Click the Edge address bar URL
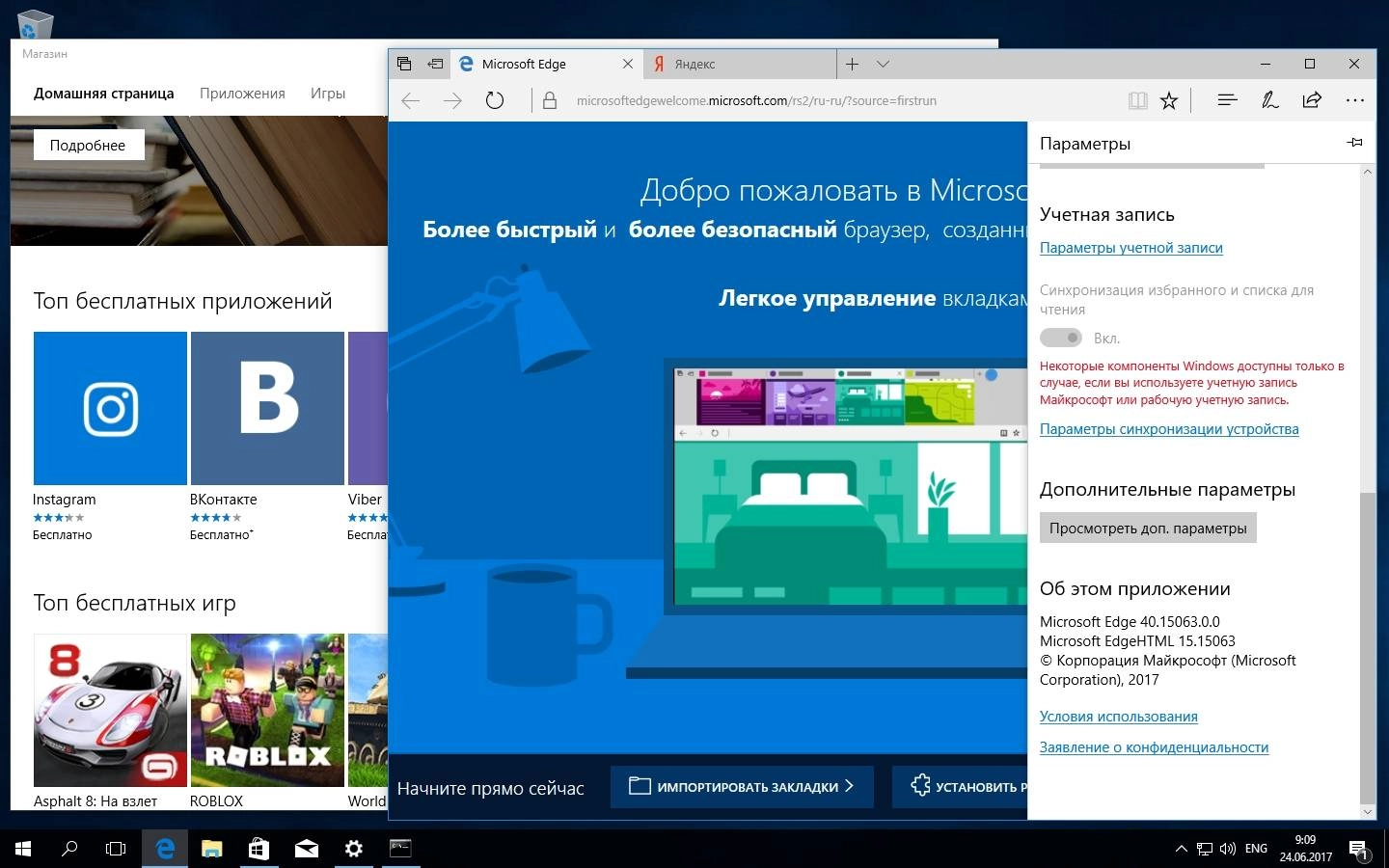Image resolution: width=1389 pixels, height=868 pixels. pos(756,100)
